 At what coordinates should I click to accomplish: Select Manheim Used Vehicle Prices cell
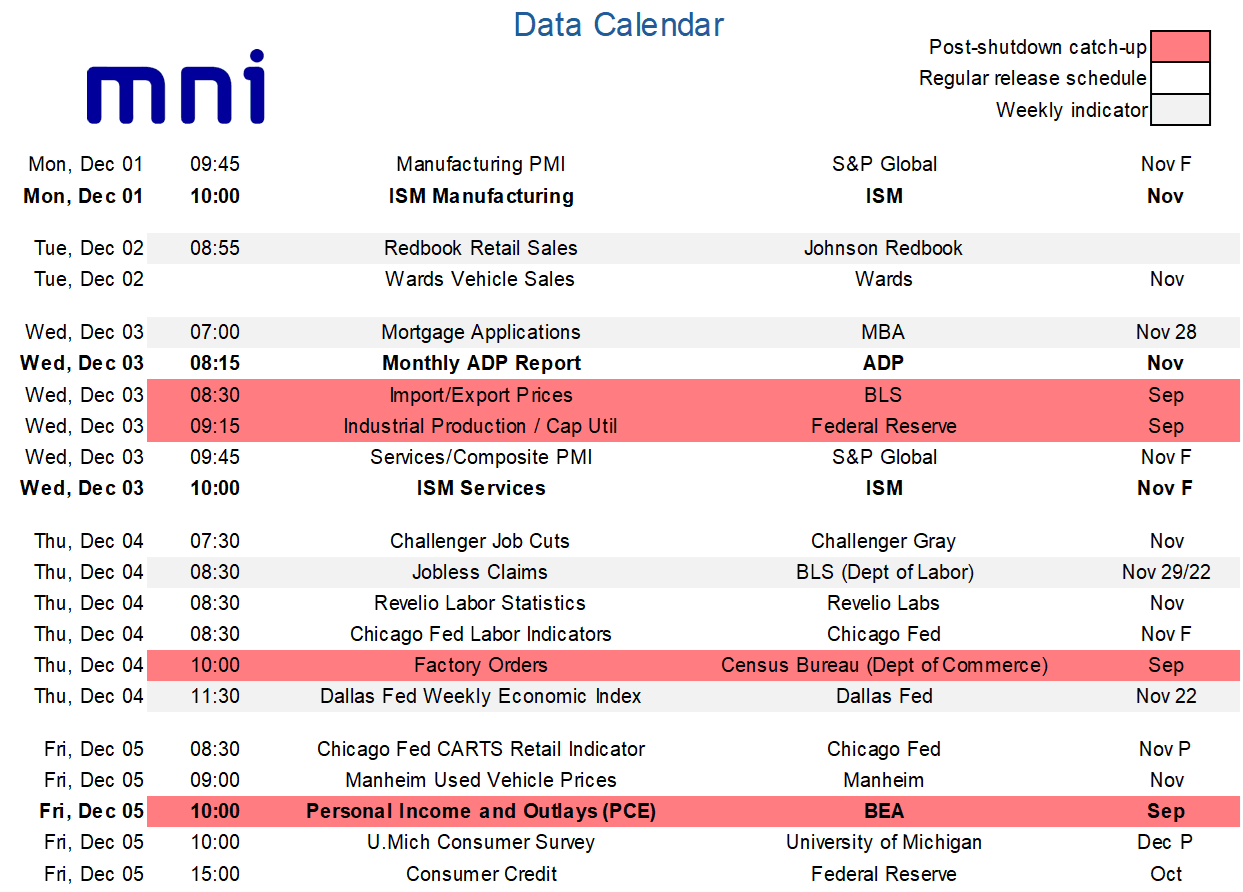coord(481,780)
